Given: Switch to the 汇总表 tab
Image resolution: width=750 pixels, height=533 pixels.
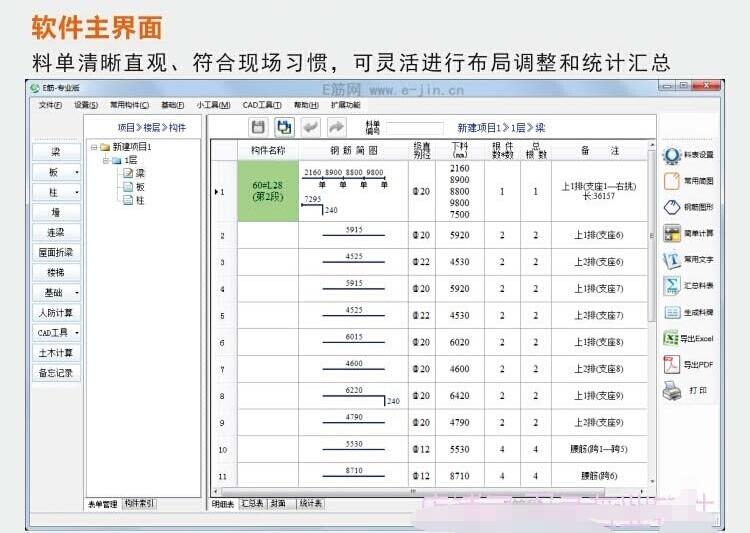Looking at the screenshot, I should [x=253, y=504].
